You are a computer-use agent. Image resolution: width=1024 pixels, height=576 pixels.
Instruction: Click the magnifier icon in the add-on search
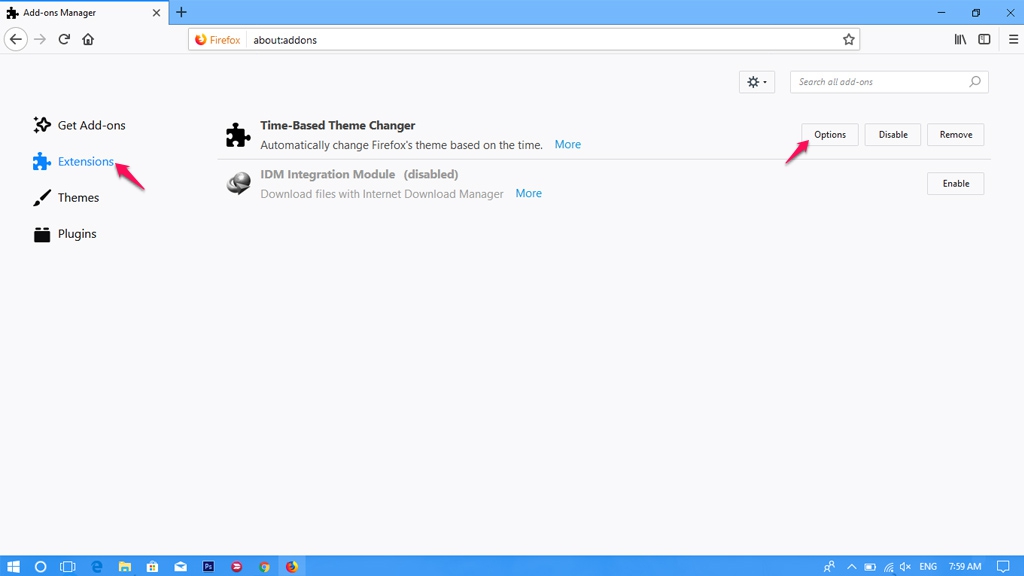tap(974, 82)
